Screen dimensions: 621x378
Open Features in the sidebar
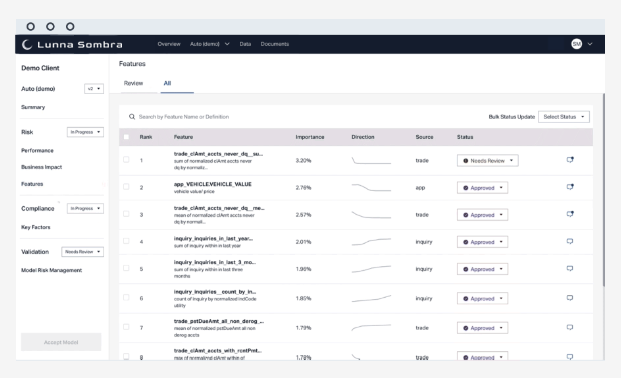[x=32, y=184]
